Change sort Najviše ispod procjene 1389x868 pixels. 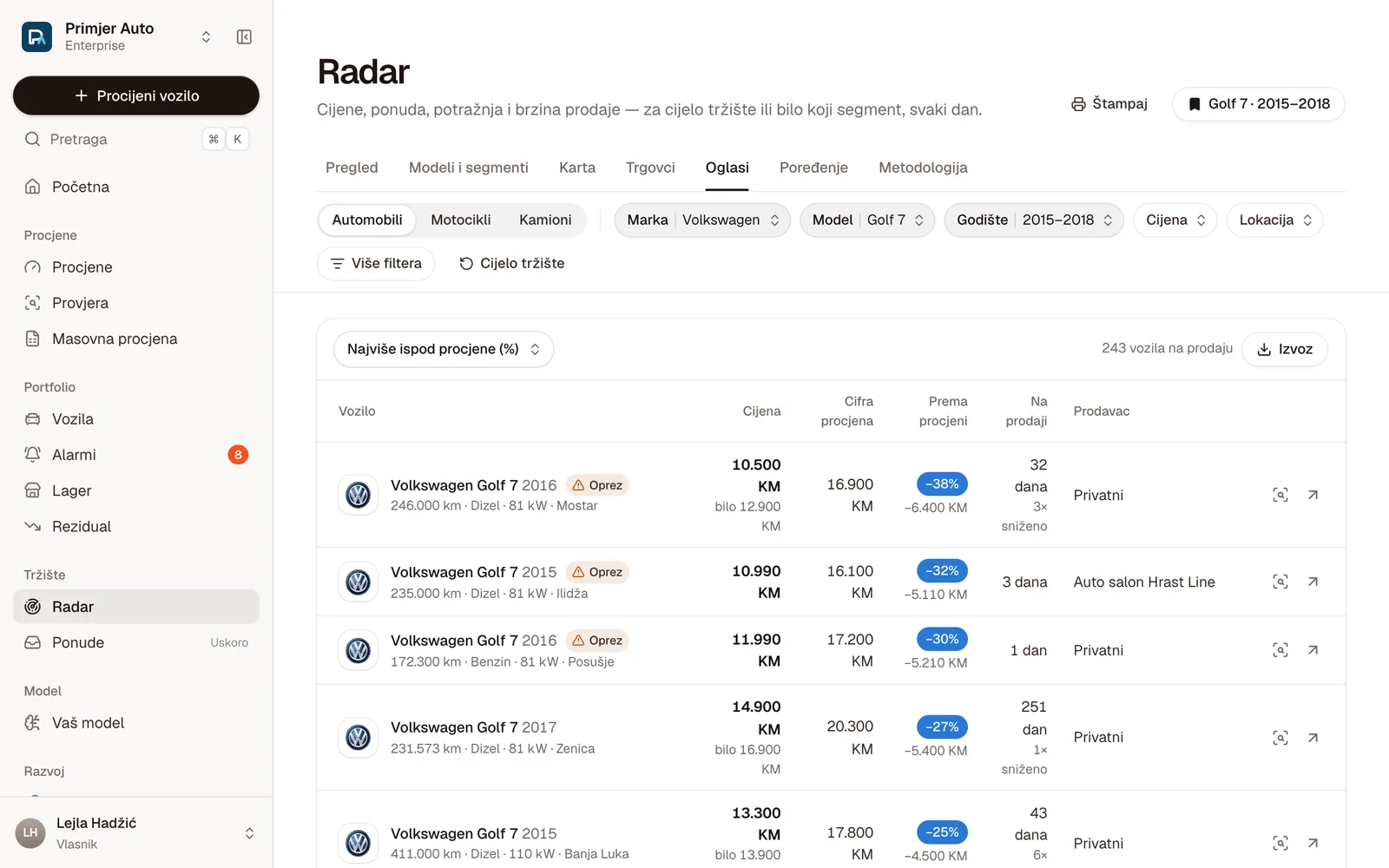444,349
